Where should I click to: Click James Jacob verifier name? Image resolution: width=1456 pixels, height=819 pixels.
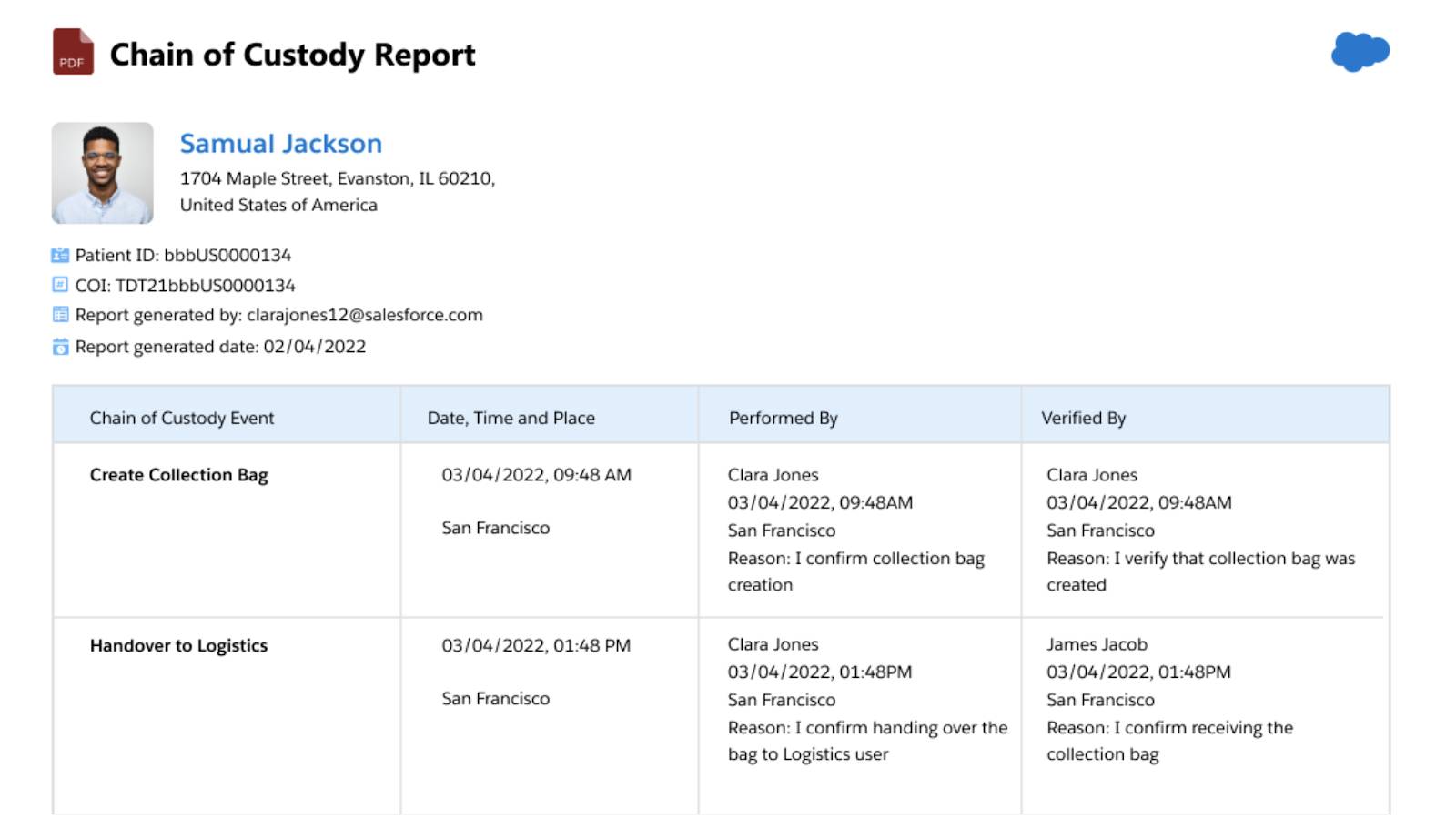click(1097, 644)
